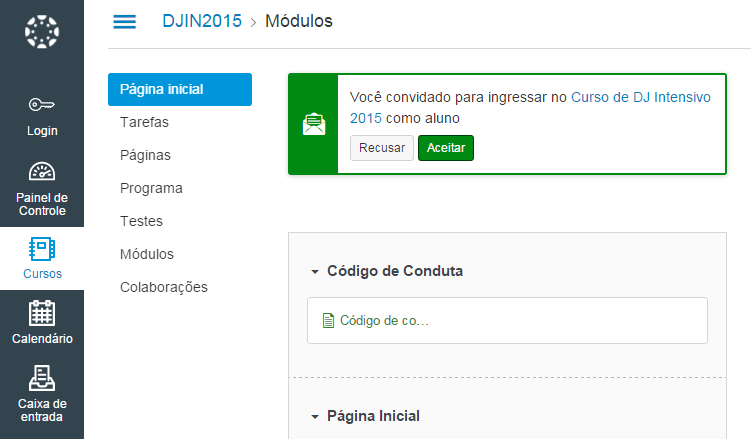Viewport: 751px width, 439px height.
Task: Open the Login key icon
Action: coord(42,104)
